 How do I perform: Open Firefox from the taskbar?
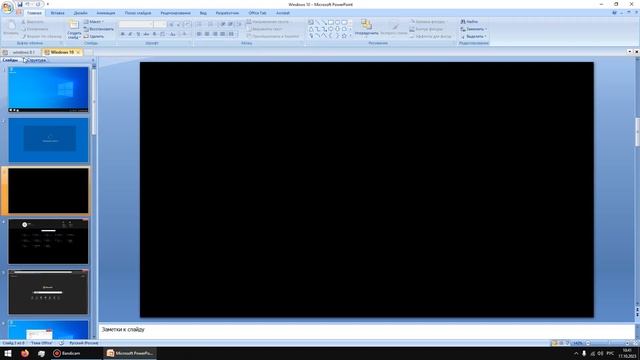tap(25, 353)
